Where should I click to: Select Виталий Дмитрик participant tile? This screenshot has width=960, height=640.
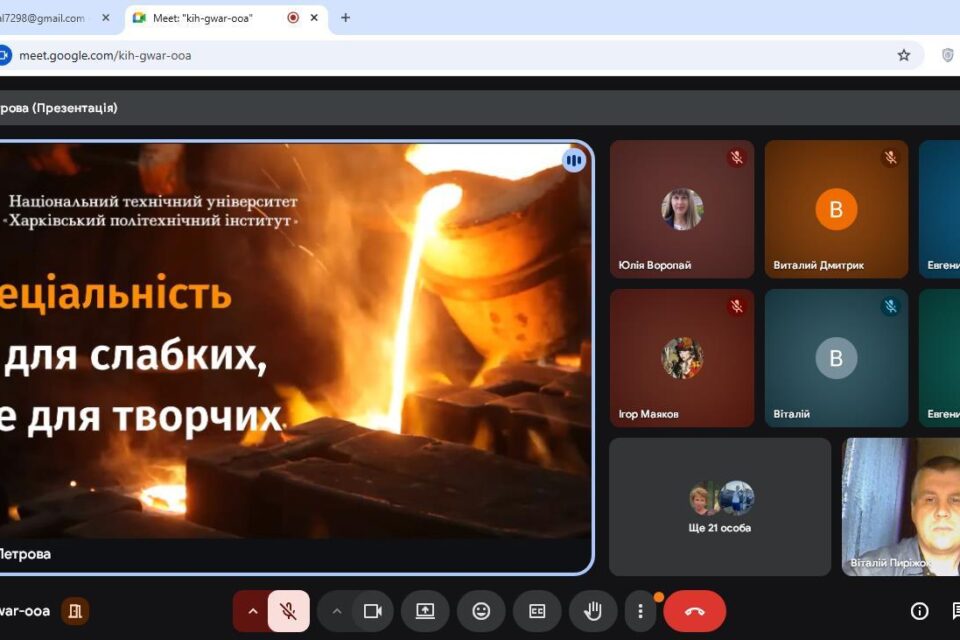(x=836, y=209)
